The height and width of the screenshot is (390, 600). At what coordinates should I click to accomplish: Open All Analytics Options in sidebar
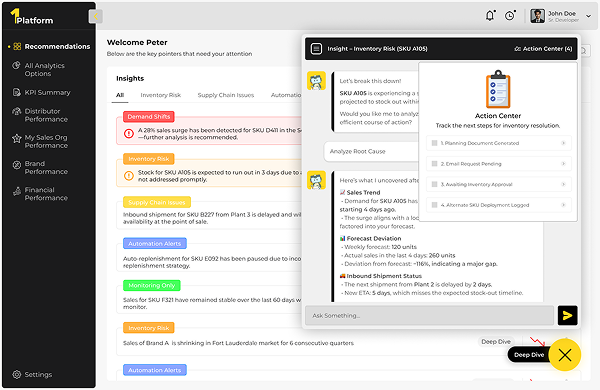coord(44,70)
